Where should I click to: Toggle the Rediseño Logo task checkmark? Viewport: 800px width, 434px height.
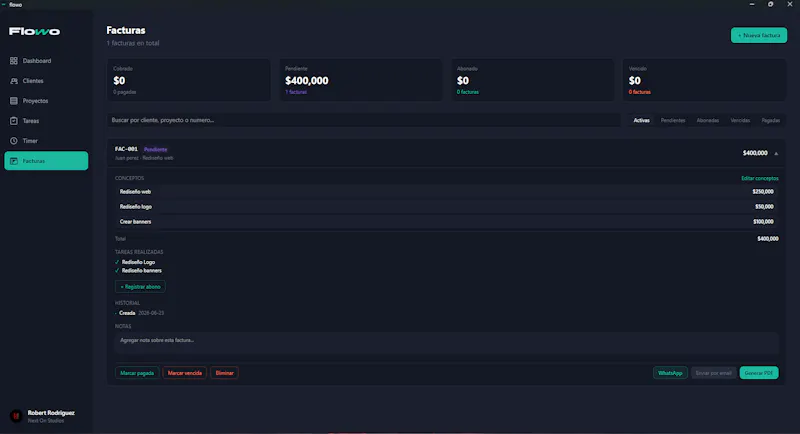(117, 262)
